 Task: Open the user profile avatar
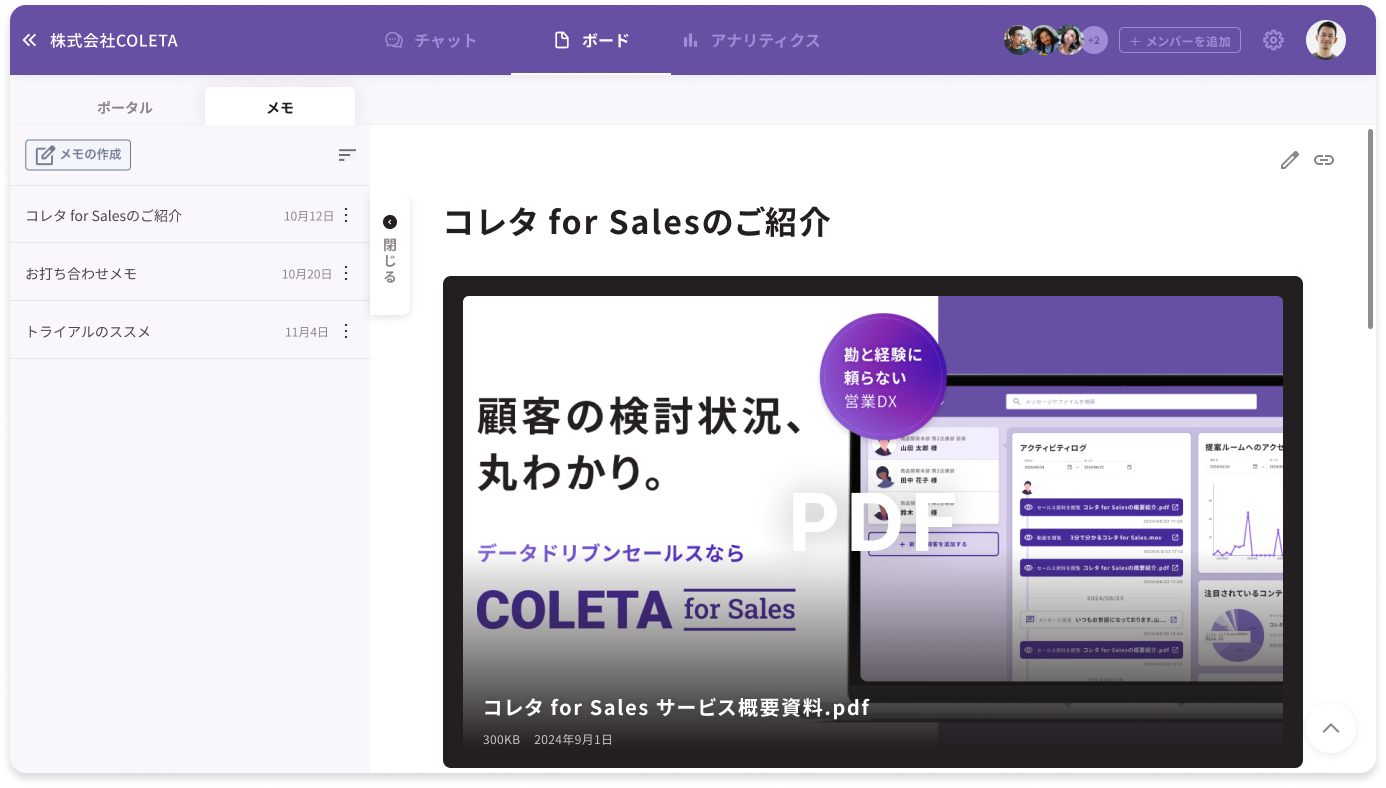pos(1325,40)
